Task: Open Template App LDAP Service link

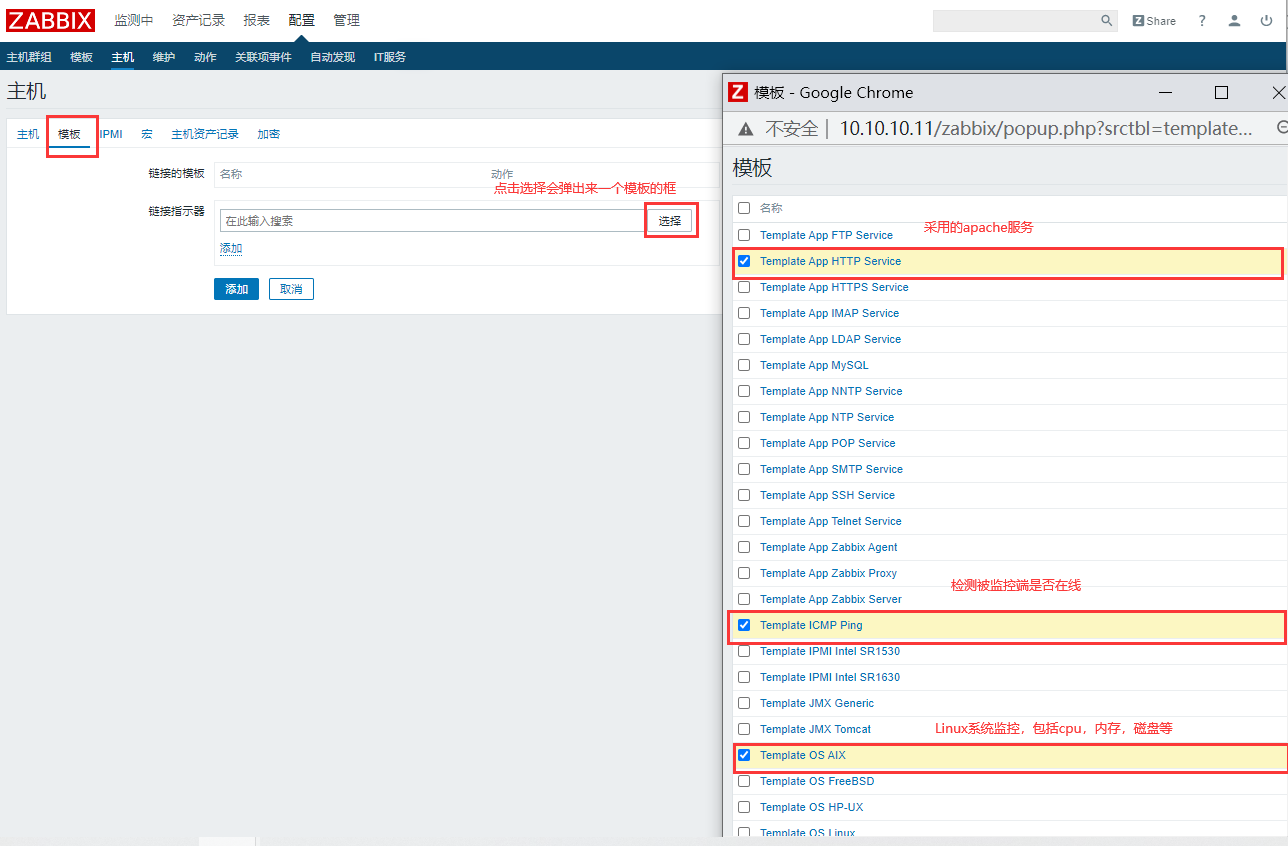Action: point(830,339)
